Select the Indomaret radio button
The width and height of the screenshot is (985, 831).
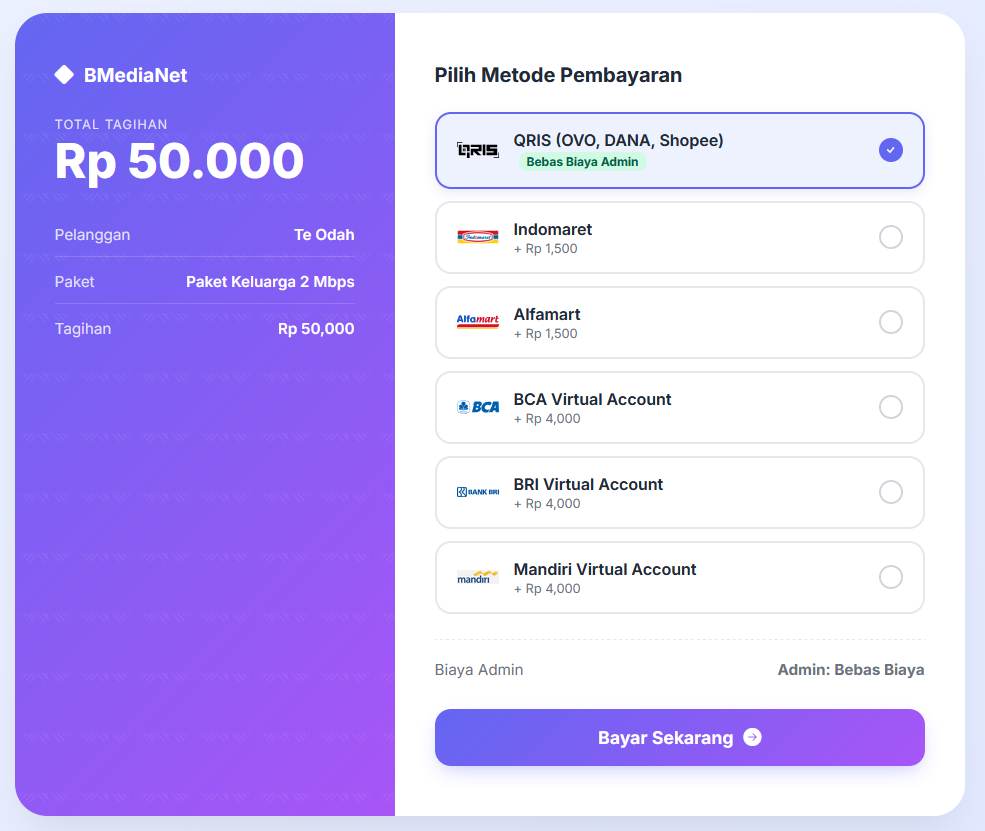click(890, 237)
